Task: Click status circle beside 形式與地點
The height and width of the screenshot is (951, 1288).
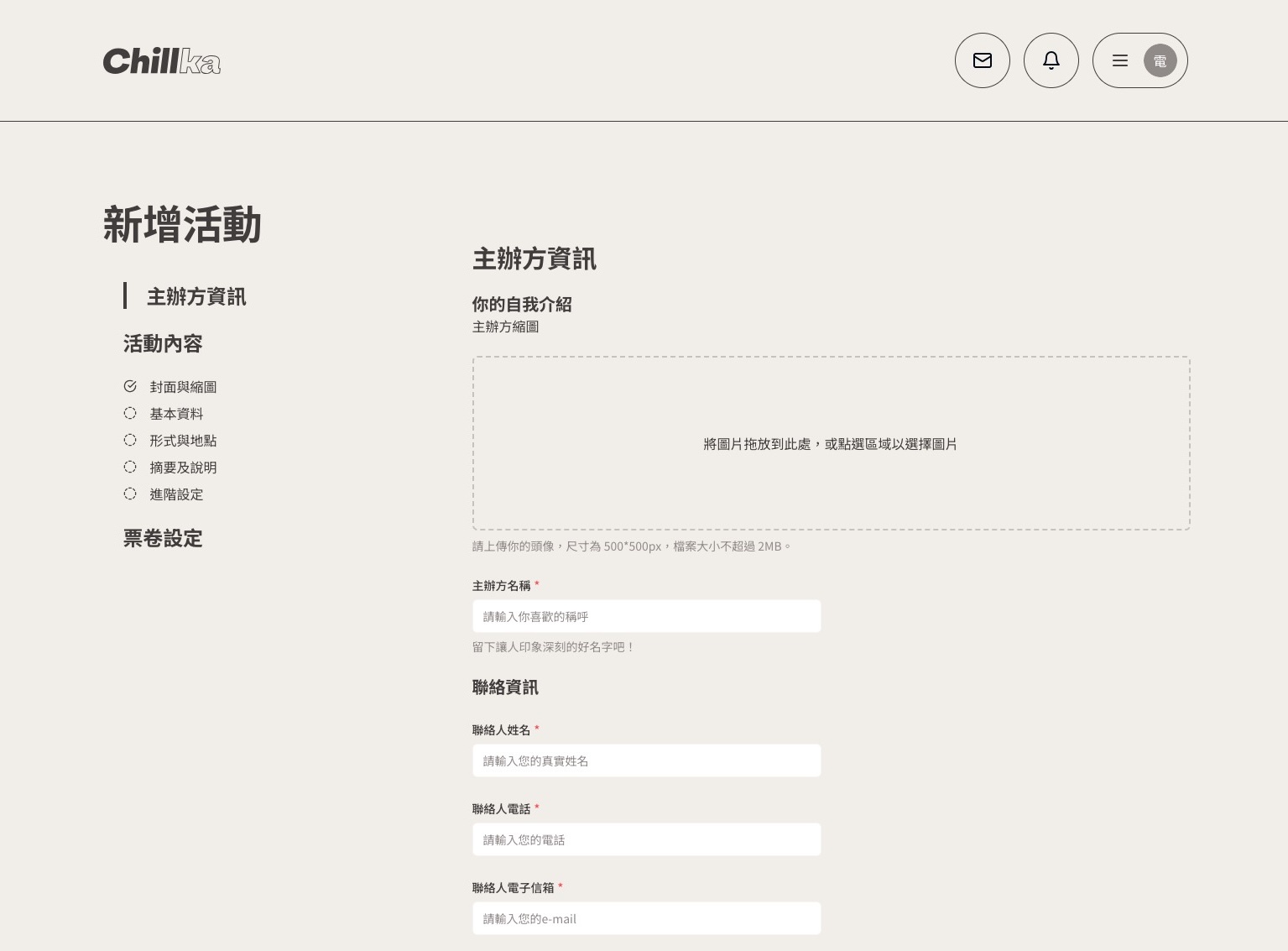Action: click(x=130, y=440)
